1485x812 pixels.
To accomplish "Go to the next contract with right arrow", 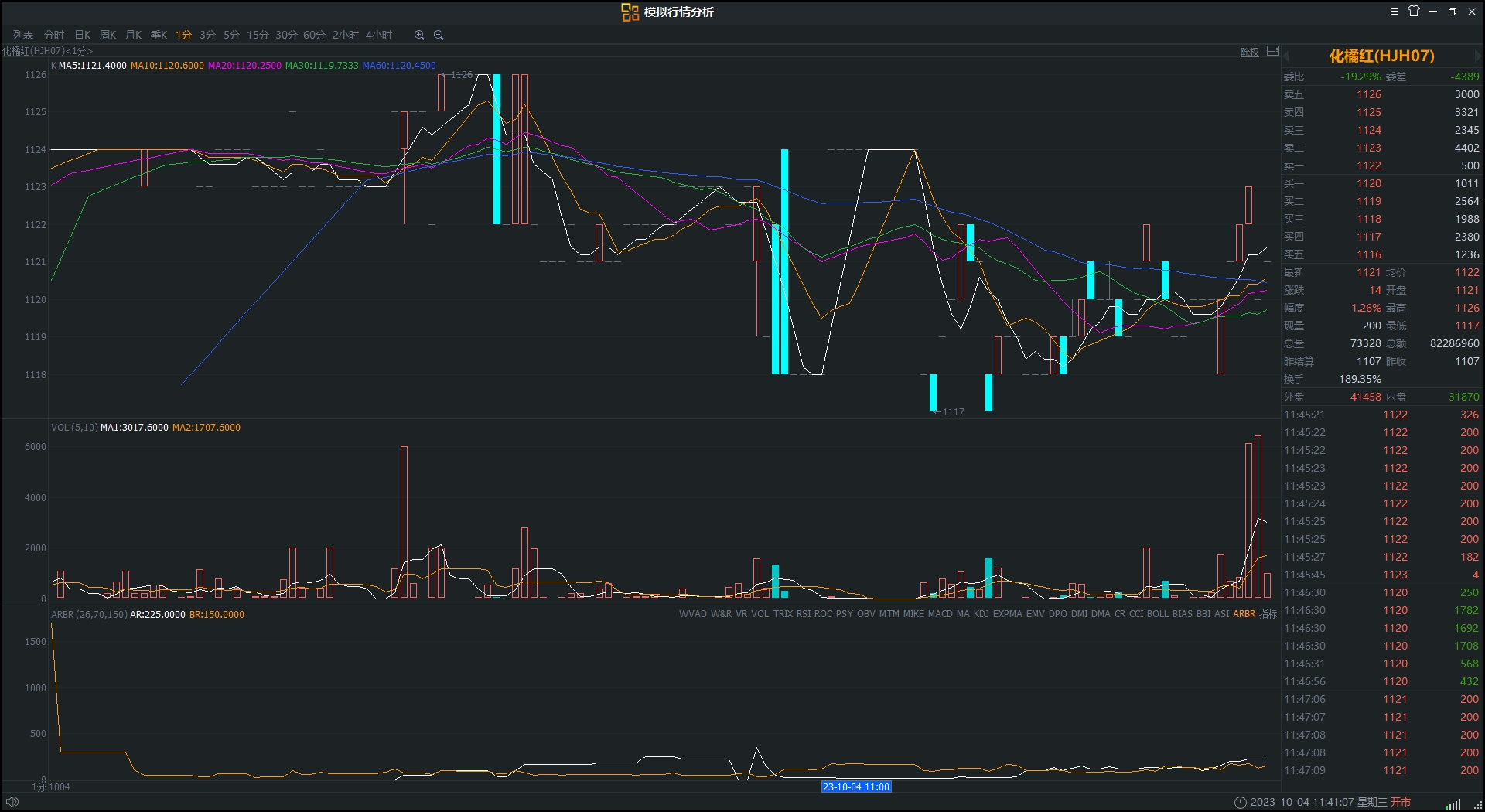I will [1477, 56].
